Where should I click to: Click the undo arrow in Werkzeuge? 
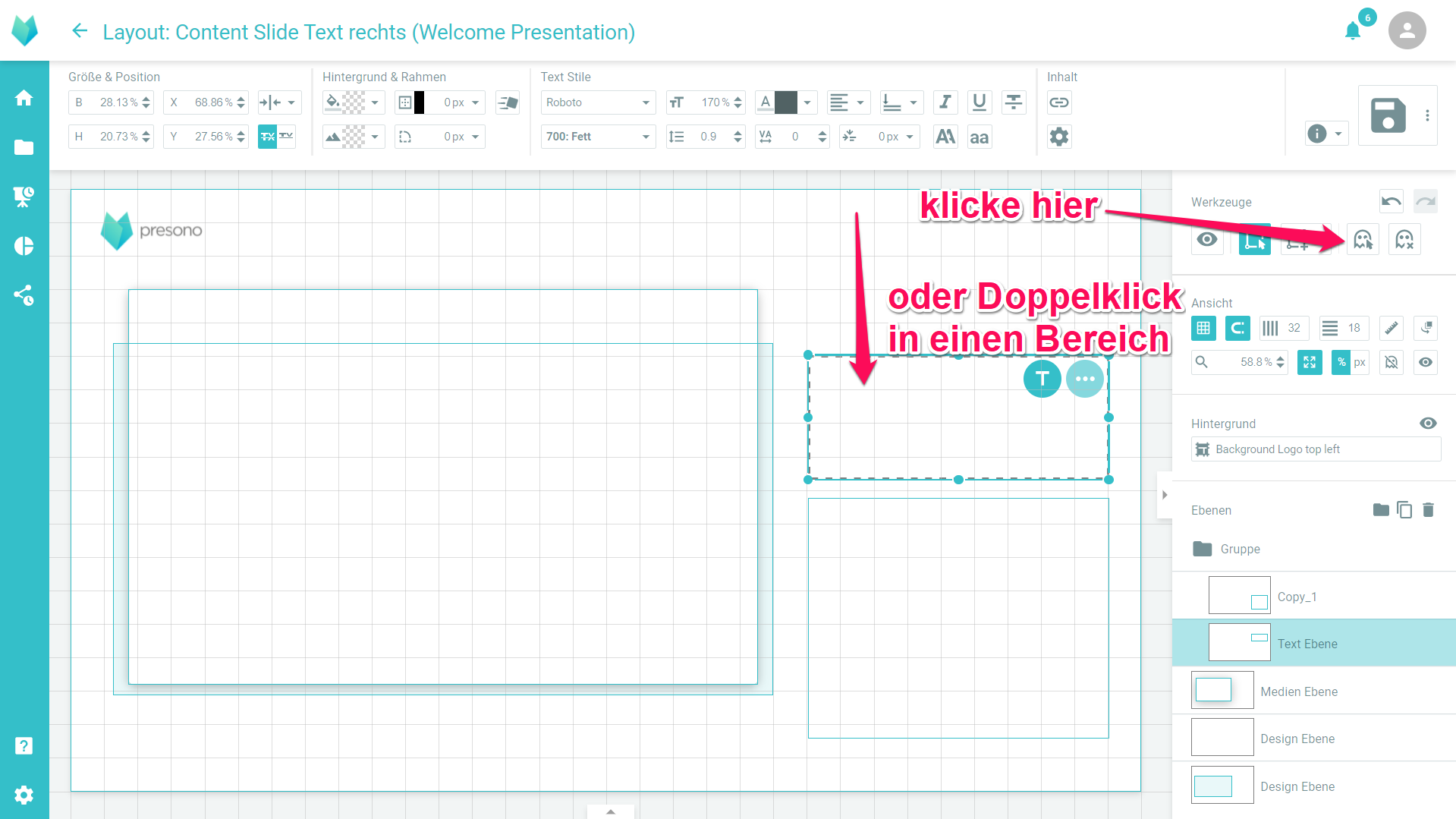pos(1392,201)
